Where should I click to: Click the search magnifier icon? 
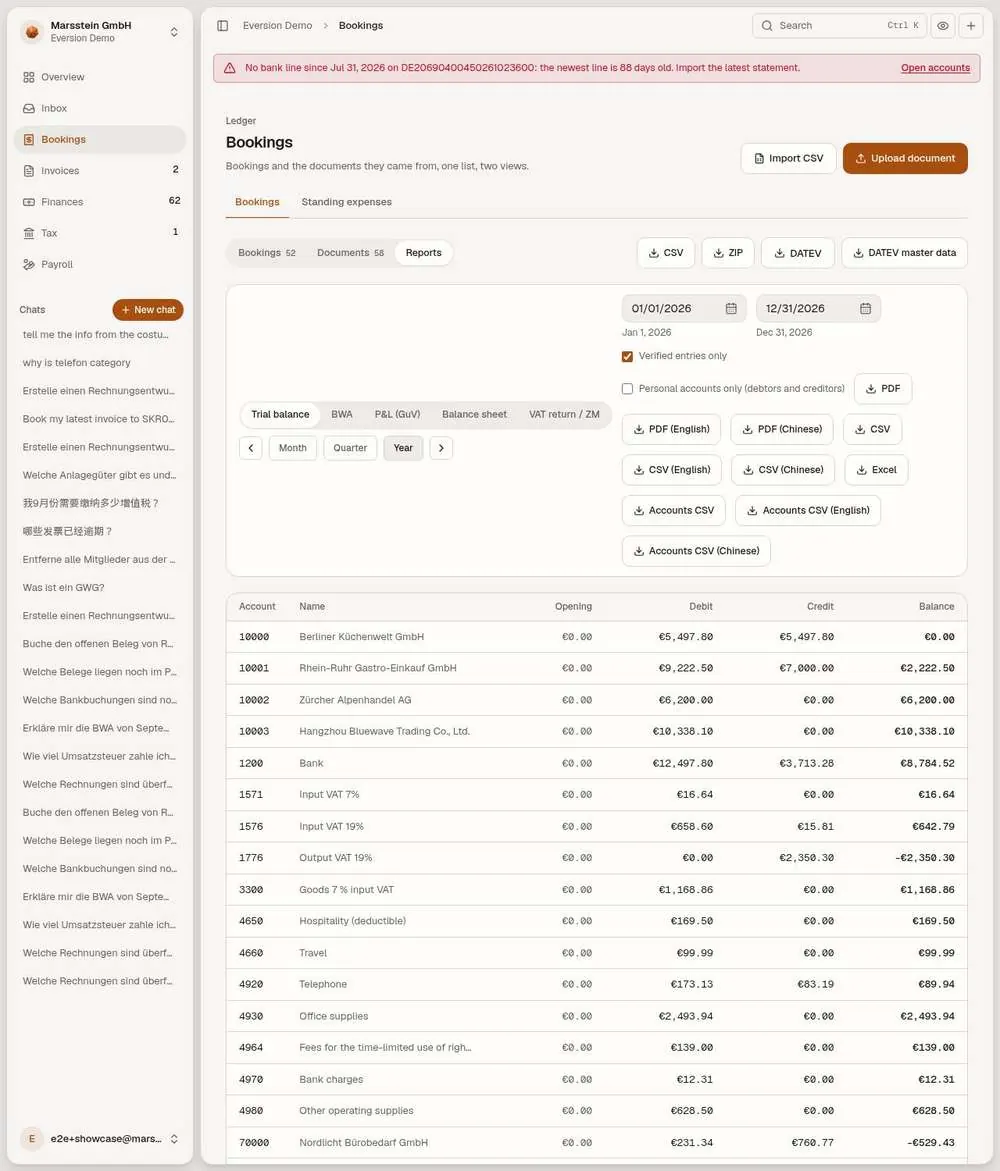click(x=767, y=25)
